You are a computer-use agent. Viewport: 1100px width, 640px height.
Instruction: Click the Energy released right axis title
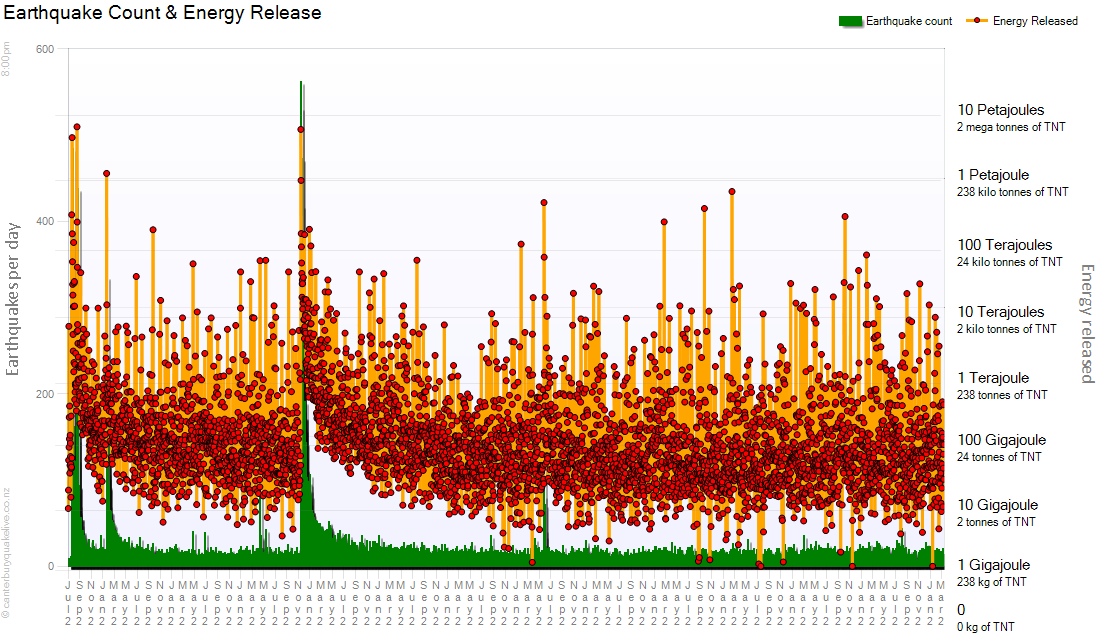point(1087,323)
